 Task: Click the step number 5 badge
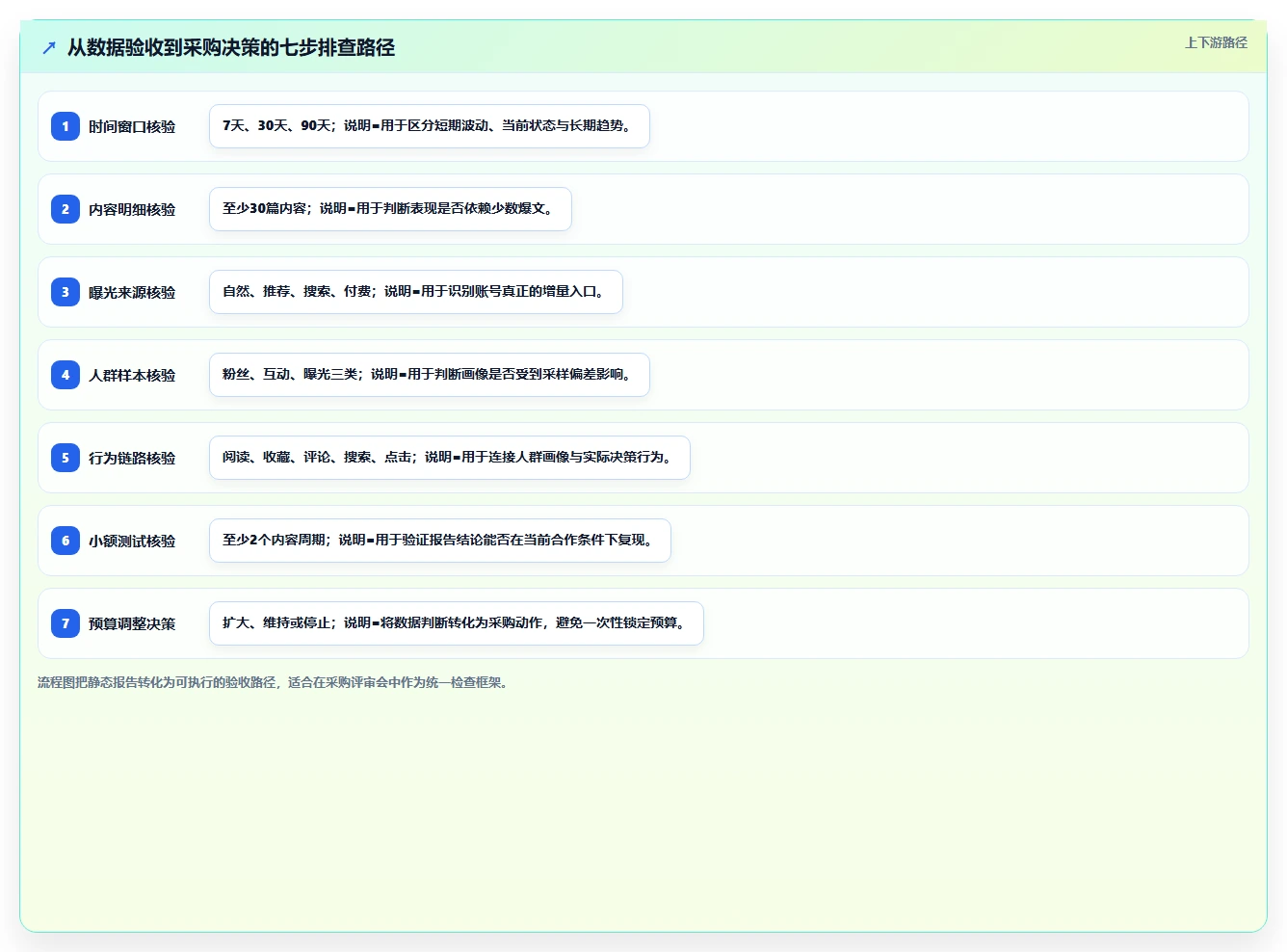[x=66, y=458]
